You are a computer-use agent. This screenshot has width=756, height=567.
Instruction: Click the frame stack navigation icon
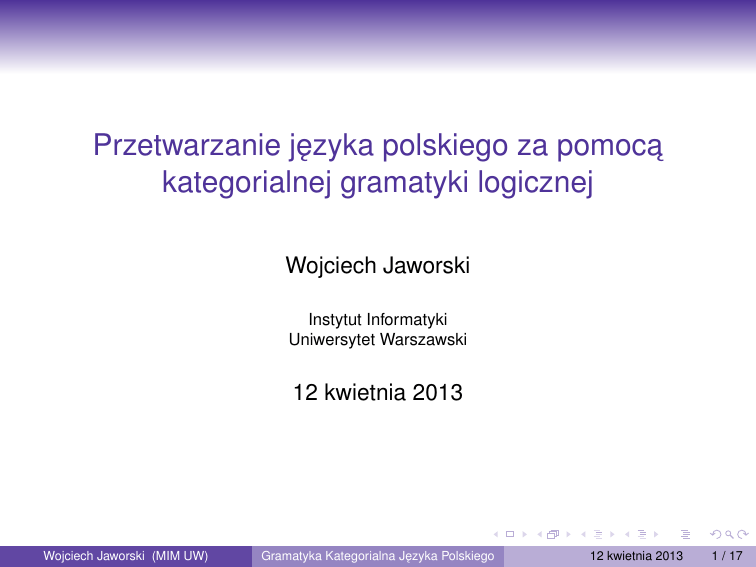[x=553, y=533]
